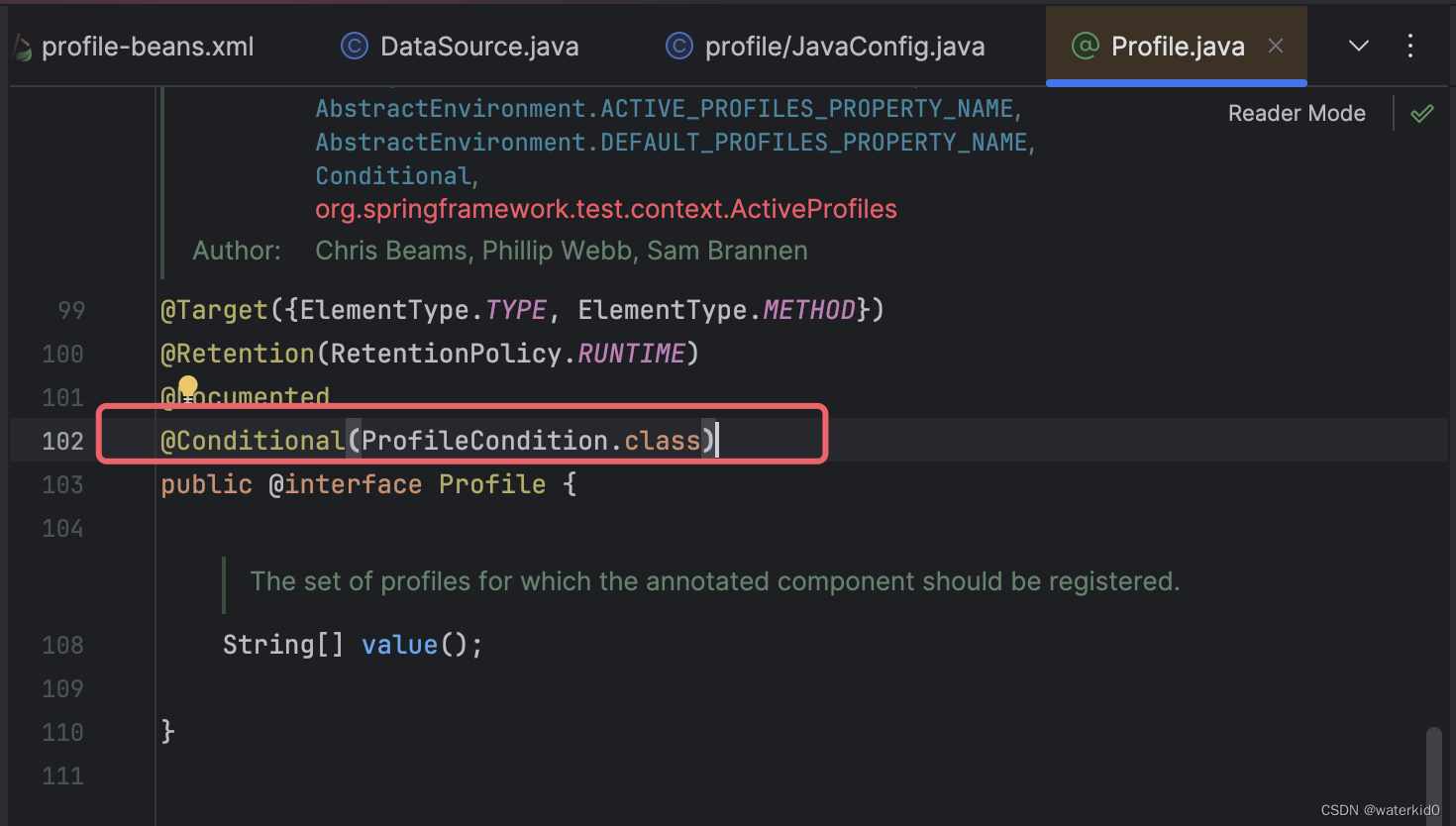Click the value() method on line 108
Viewport: 1456px width, 826px height.
399,645
